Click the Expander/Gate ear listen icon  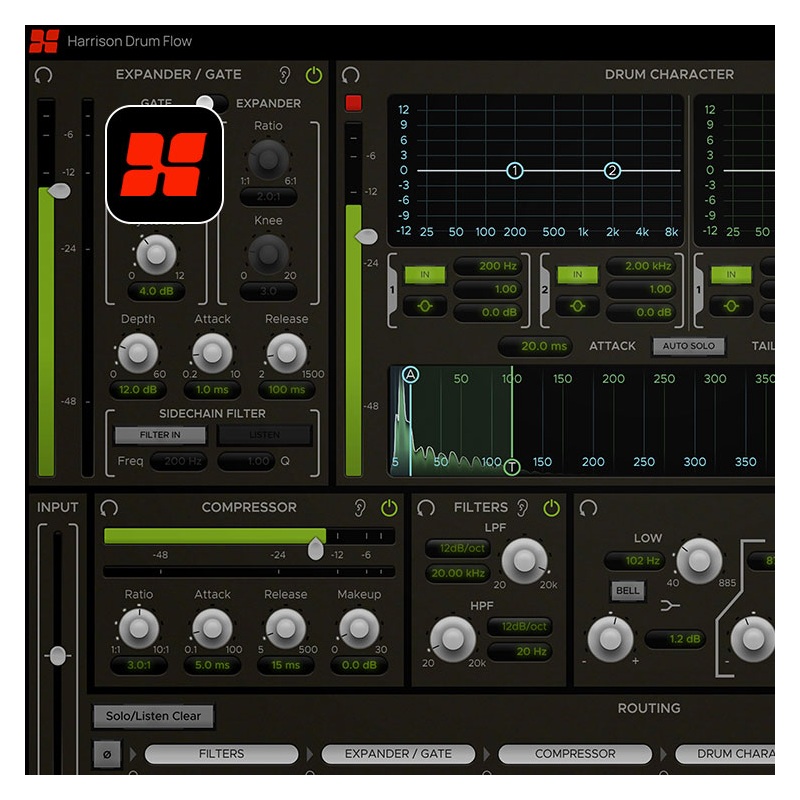pyautogui.click(x=285, y=75)
